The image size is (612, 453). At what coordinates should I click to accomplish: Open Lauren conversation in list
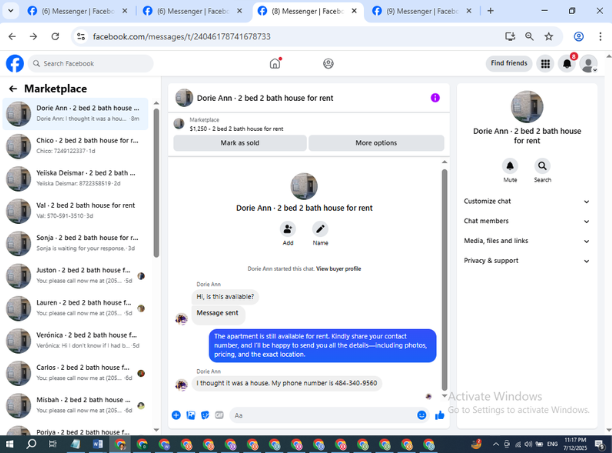pyautogui.click(x=75, y=308)
